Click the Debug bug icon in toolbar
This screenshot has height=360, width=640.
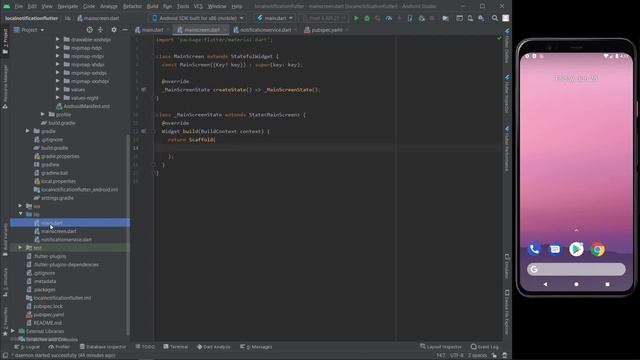click(x=367, y=18)
